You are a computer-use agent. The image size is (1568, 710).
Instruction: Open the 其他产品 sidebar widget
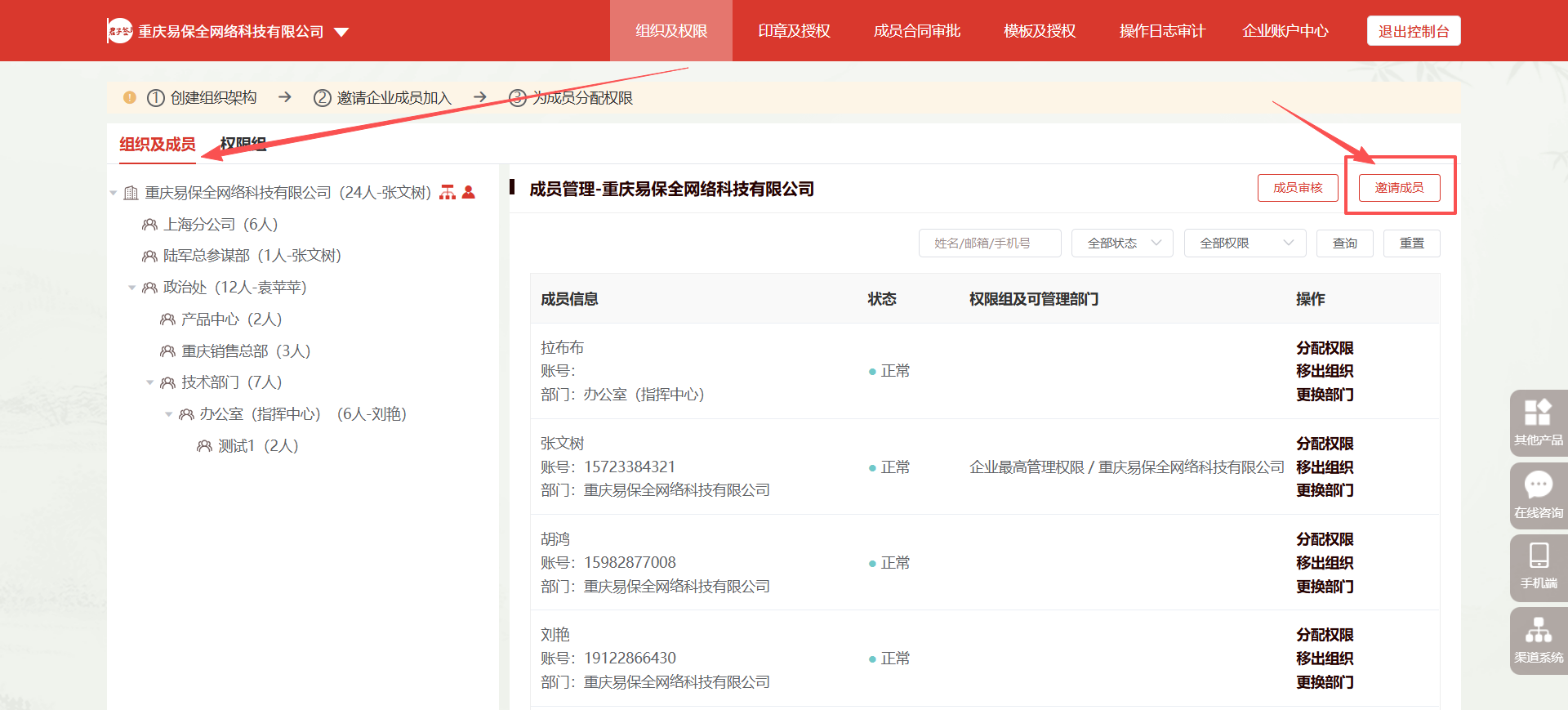pyautogui.click(x=1538, y=422)
